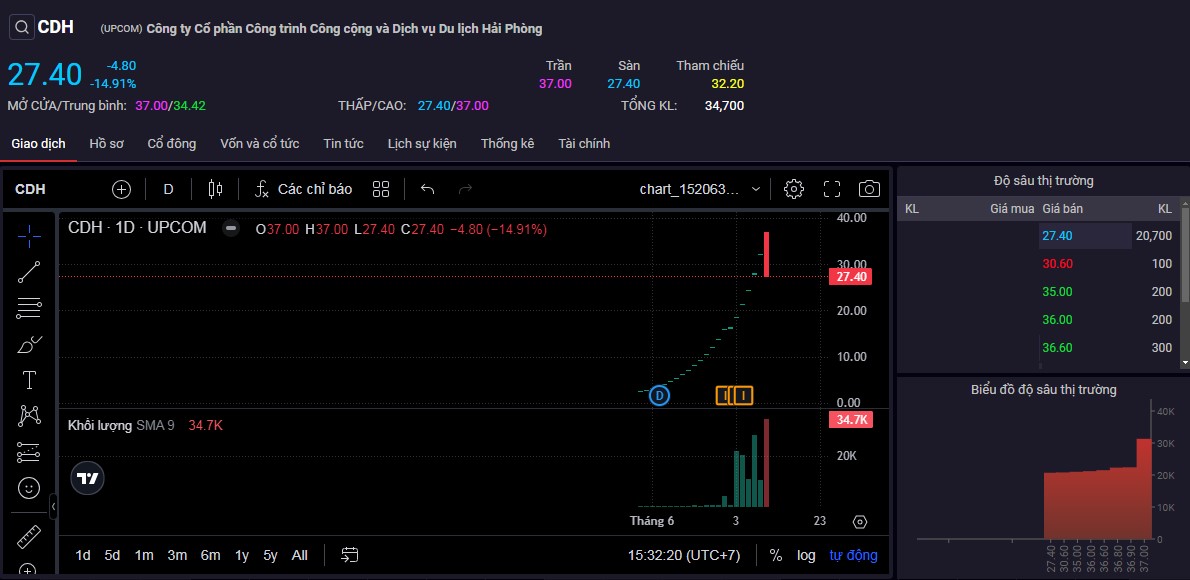The width and height of the screenshot is (1190, 580).
Task: Open the candlestick chart type selector
Action: tap(215, 189)
